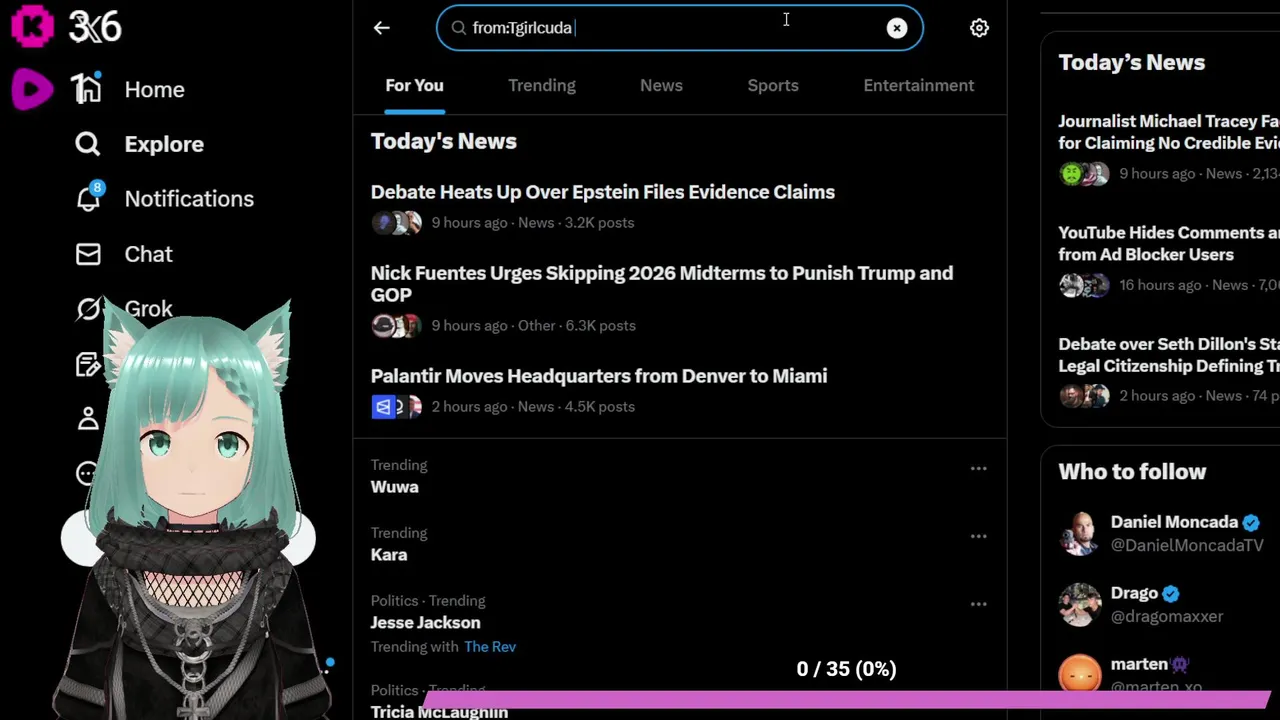
Task: Click the Home house icon
Action: pyautogui.click(x=88, y=89)
